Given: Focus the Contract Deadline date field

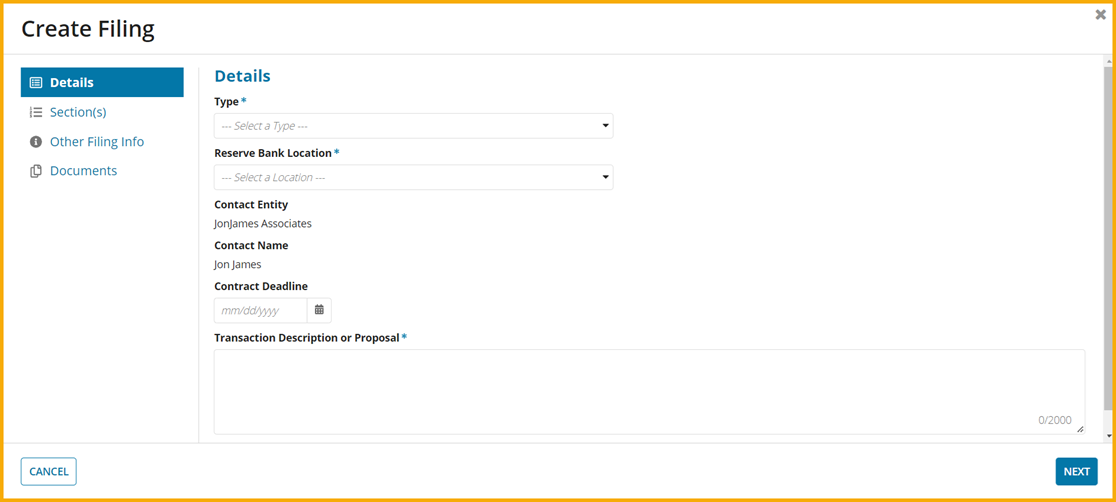Looking at the screenshot, I should coord(260,310).
